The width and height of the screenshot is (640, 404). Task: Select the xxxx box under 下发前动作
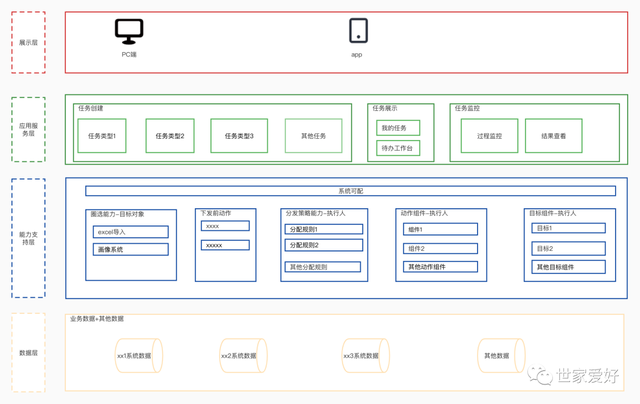click(x=225, y=226)
